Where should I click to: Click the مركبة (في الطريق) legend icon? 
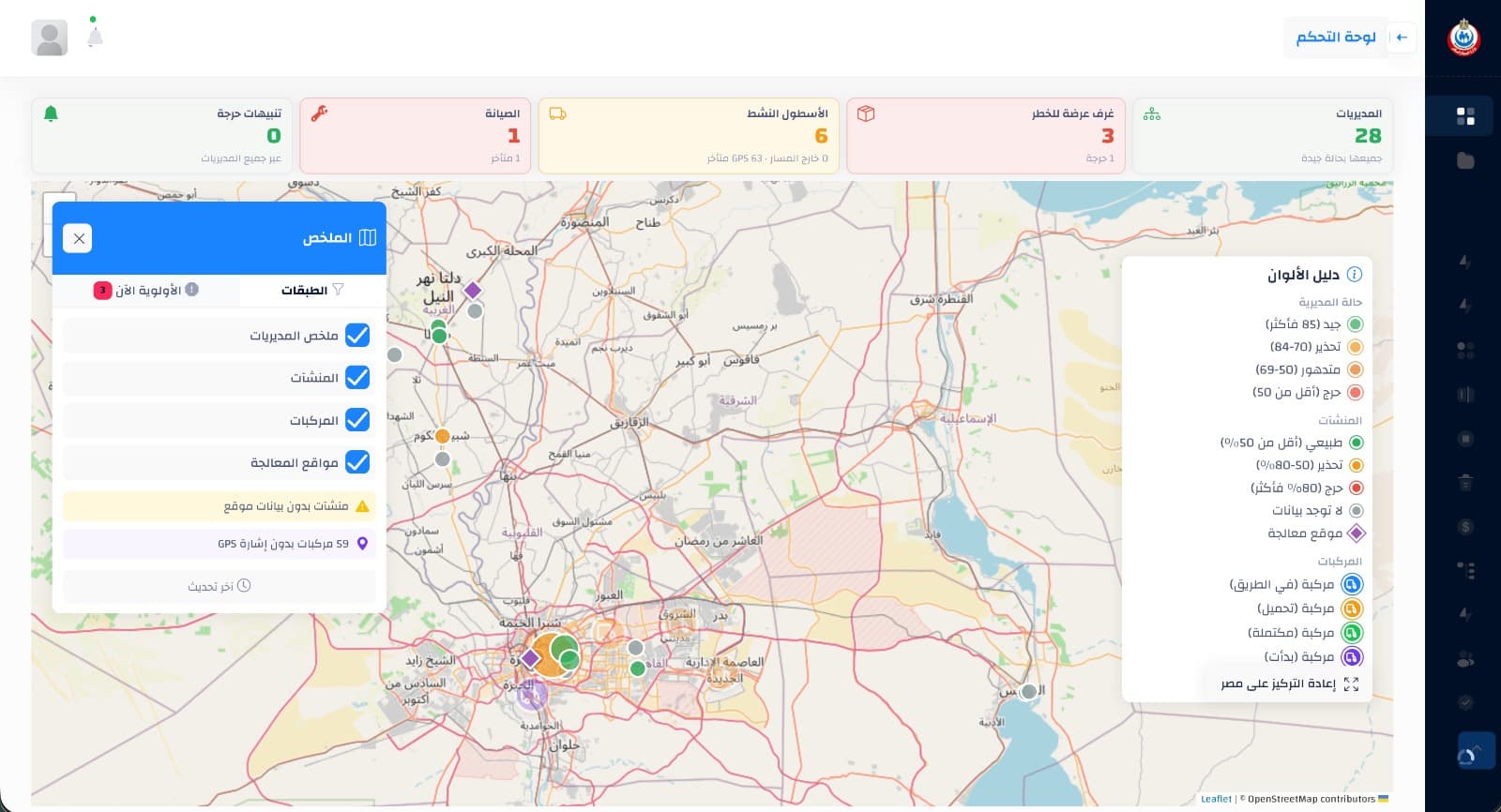(x=1352, y=585)
